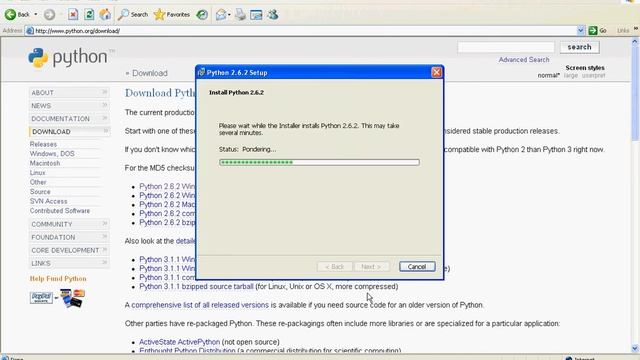
Task: Cancel the Python 2.6.2 installation
Action: (417, 267)
